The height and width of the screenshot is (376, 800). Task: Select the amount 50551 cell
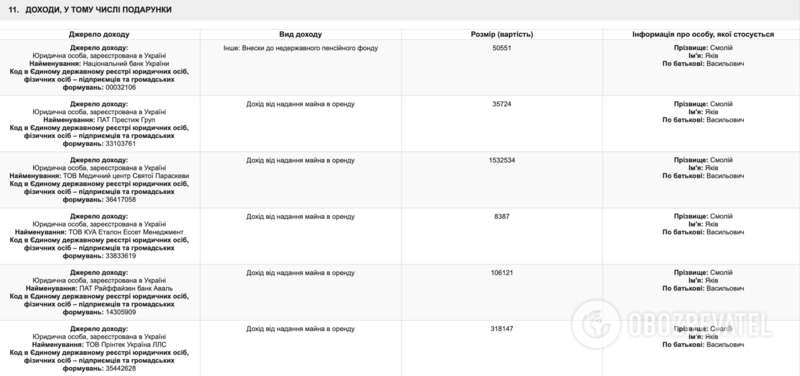click(502, 48)
